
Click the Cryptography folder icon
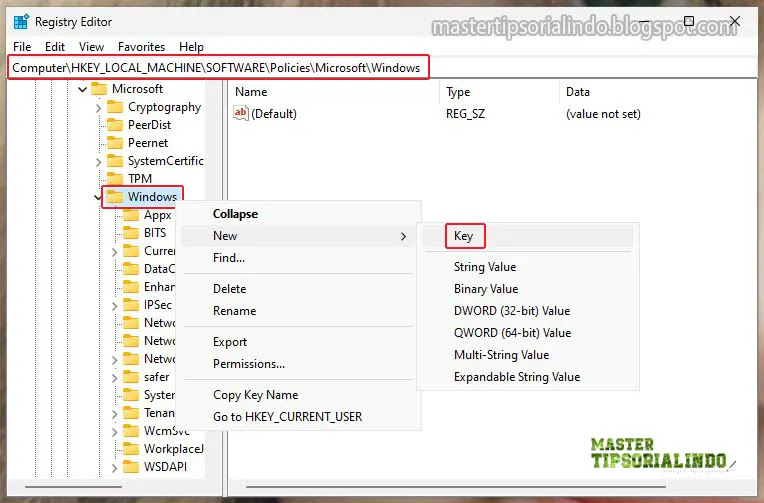point(115,107)
